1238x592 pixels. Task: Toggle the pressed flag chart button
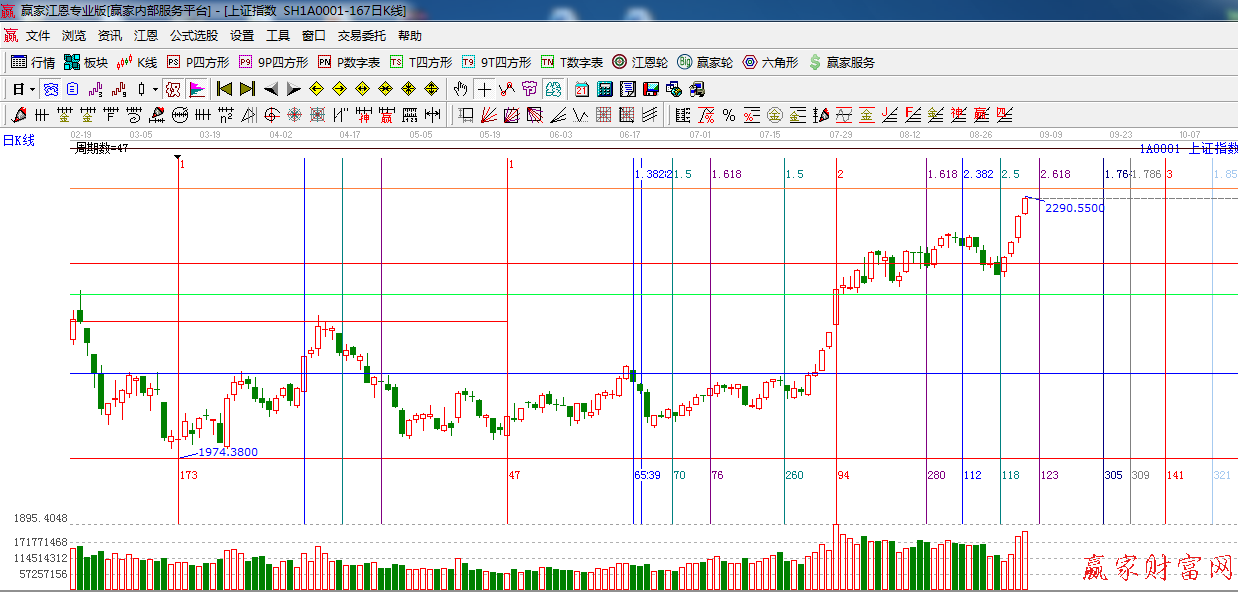(197, 89)
